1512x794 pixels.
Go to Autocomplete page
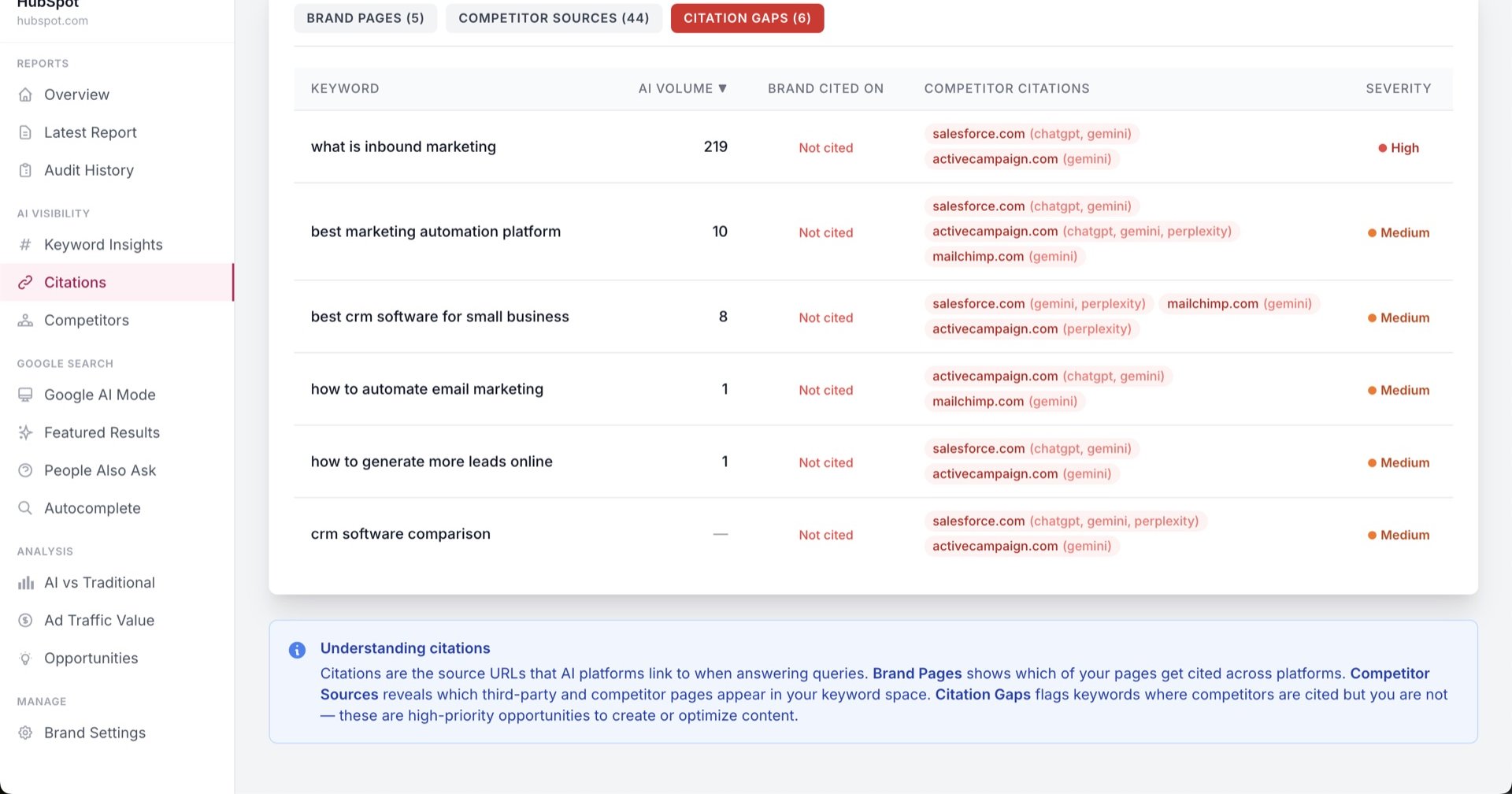(117, 508)
